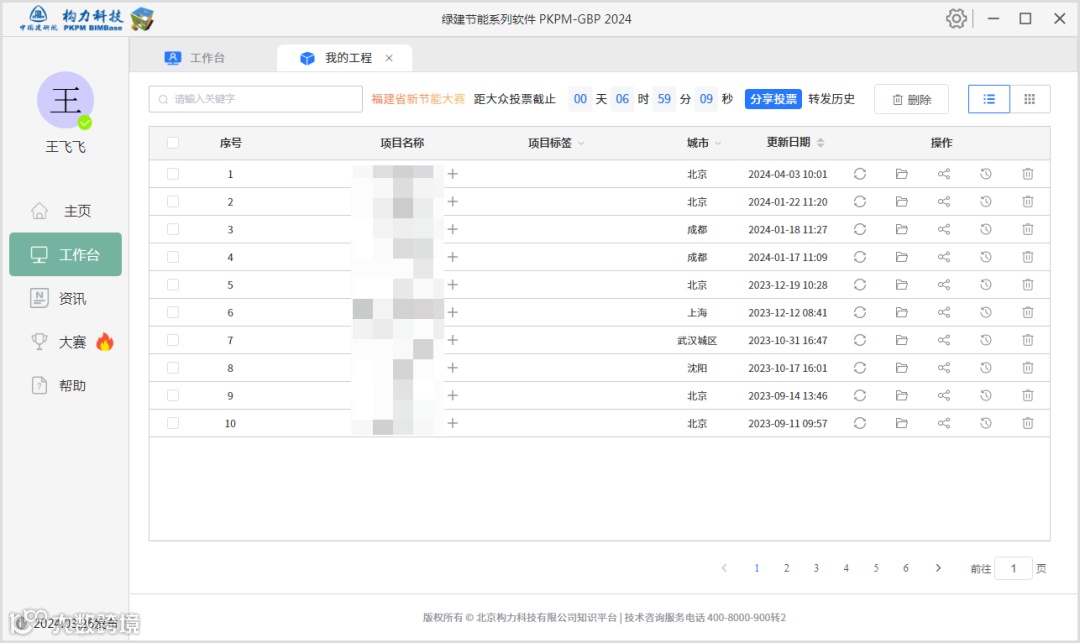Click the page number jump field
1080x643 pixels.
pos(1013,568)
